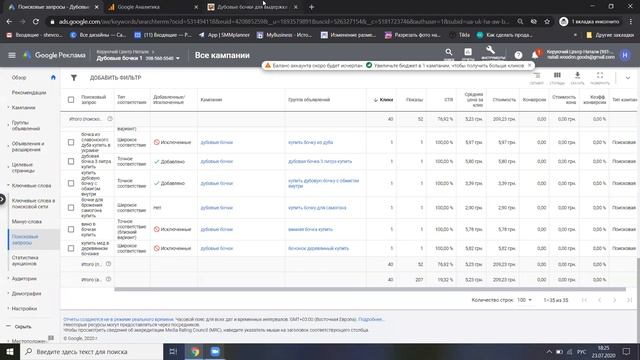Collapse the Ключевые слова sidebar section

8,185
